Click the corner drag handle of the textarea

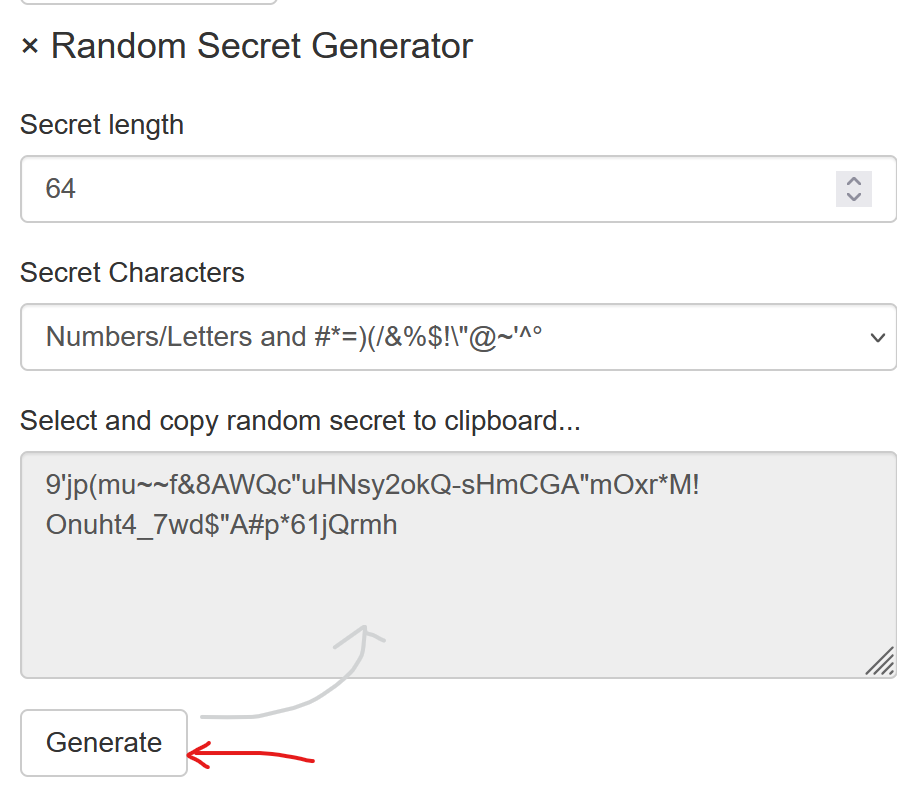881,659
